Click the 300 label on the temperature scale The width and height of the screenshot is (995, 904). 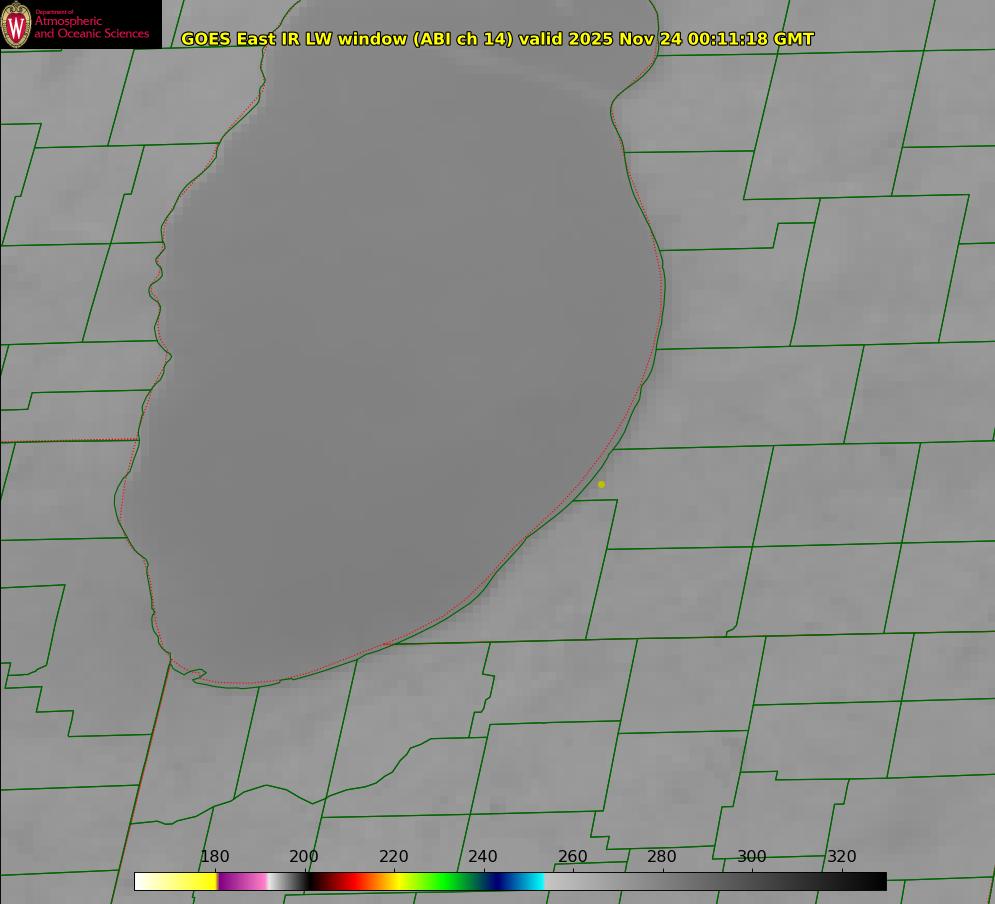tap(752, 857)
